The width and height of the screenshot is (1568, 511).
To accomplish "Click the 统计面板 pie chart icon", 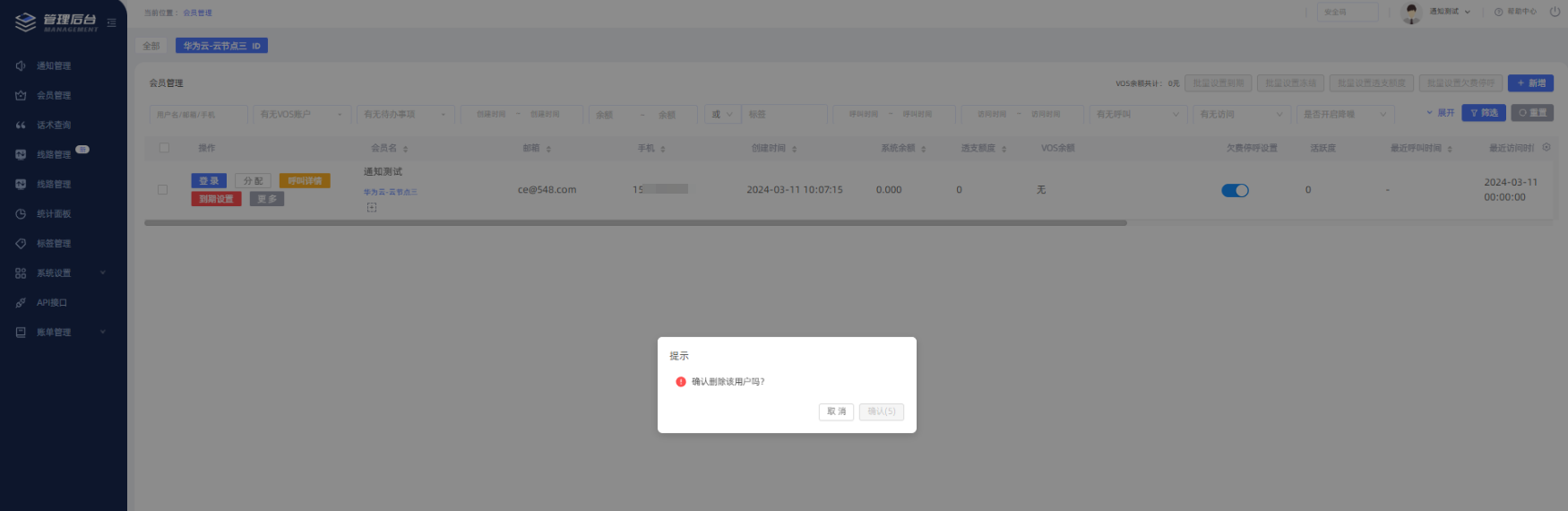I will pyautogui.click(x=21, y=213).
